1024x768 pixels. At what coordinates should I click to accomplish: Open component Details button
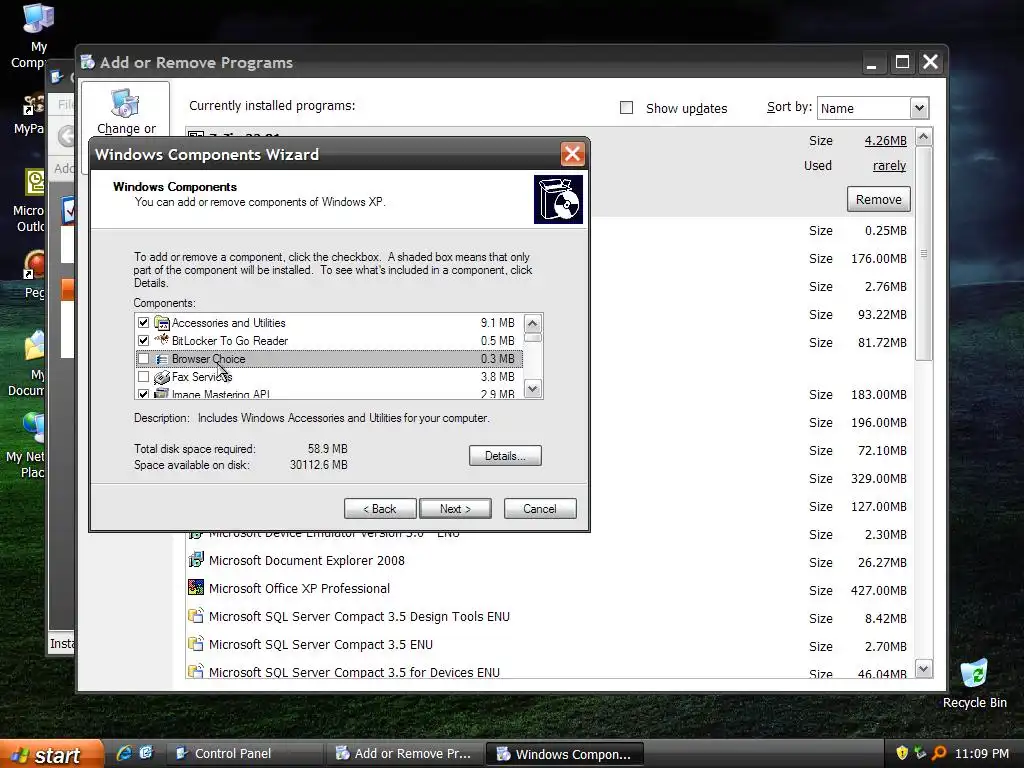pyautogui.click(x=505, y=456)
